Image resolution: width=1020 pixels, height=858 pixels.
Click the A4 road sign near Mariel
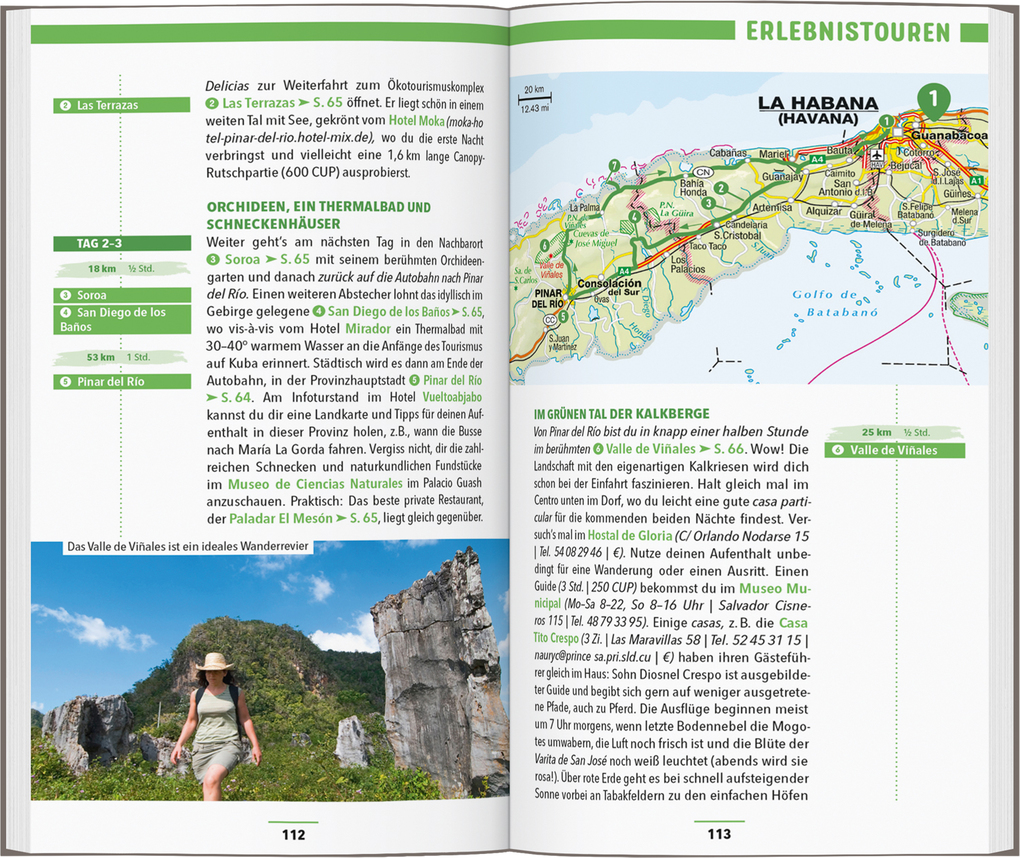pos(817,158)
